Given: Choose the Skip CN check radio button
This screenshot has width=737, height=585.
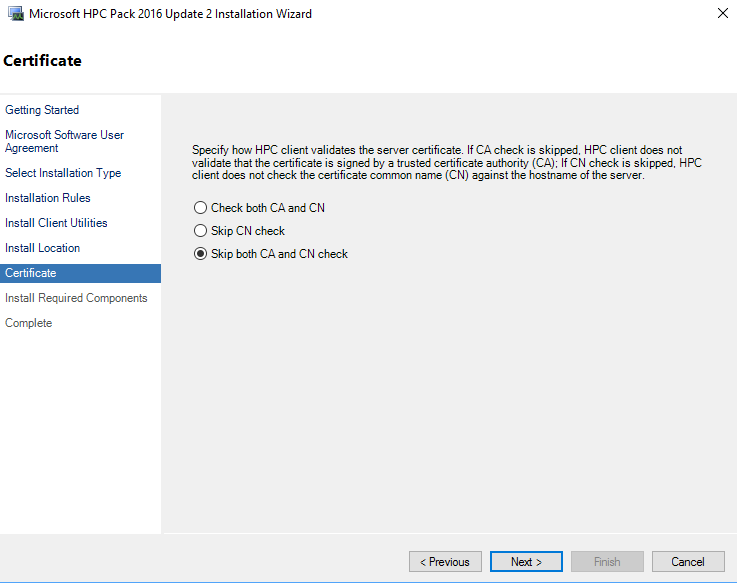Looking at the screenshot, I should tap(200, 231).
